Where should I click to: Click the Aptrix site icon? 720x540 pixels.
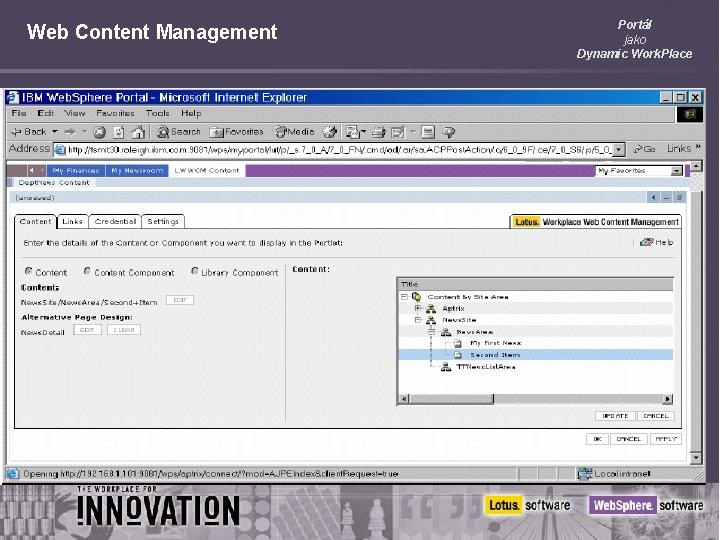tap(431, 309)
